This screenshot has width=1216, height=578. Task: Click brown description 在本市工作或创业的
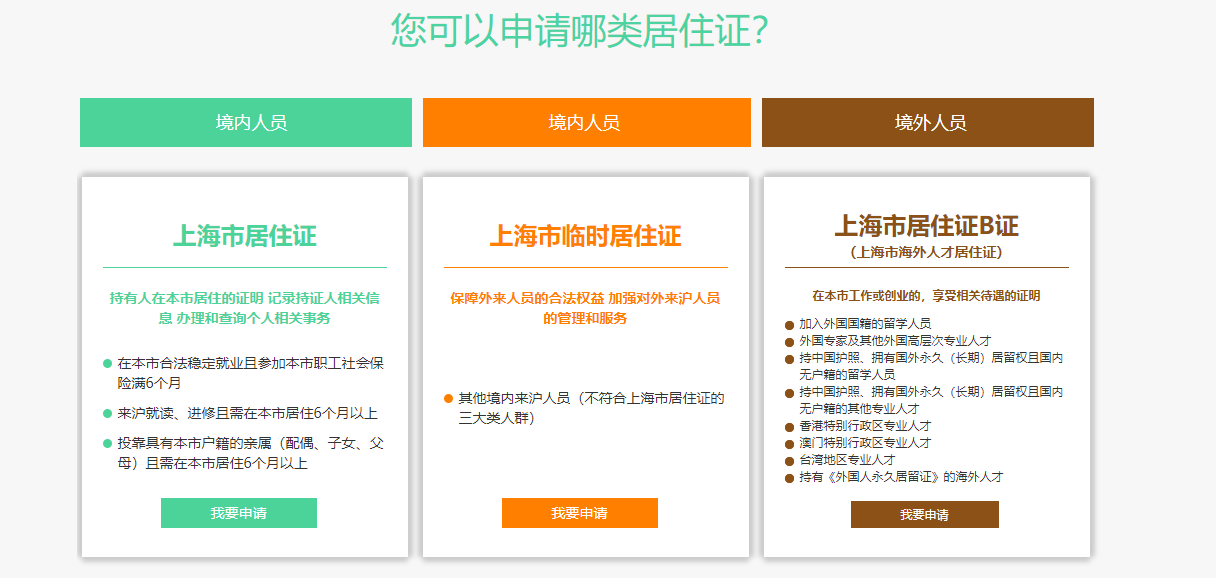point(927,296)
